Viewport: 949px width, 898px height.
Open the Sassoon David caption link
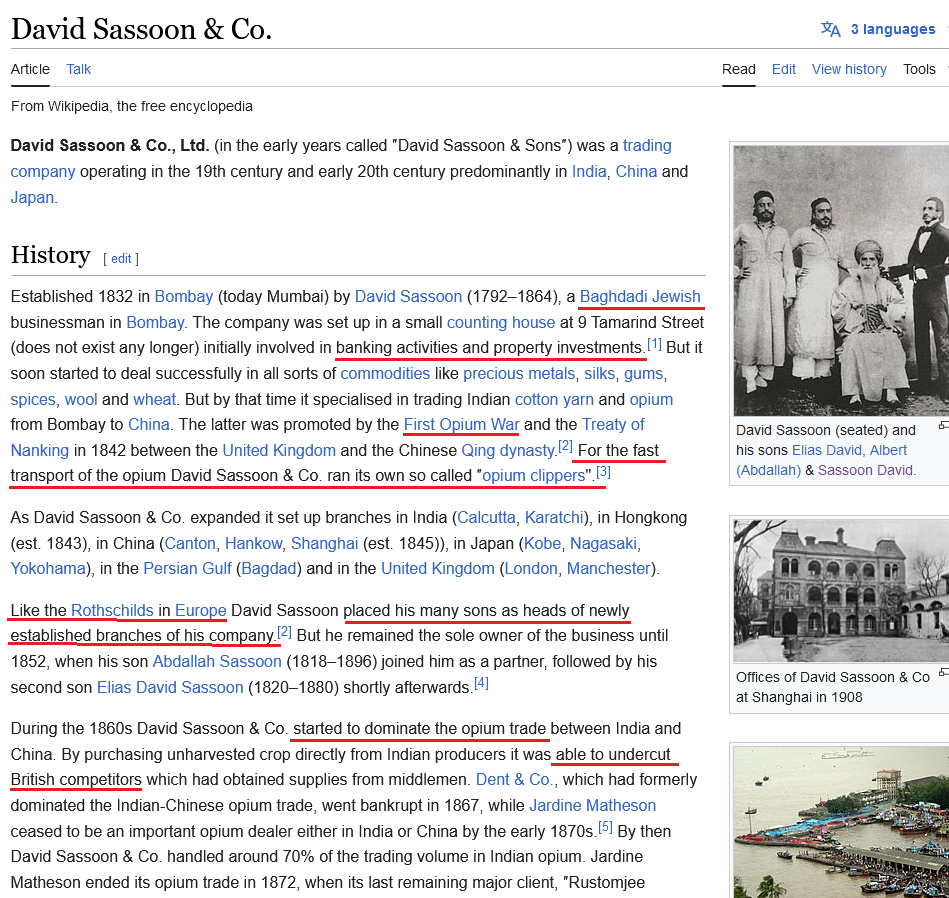tap(865, 471)
